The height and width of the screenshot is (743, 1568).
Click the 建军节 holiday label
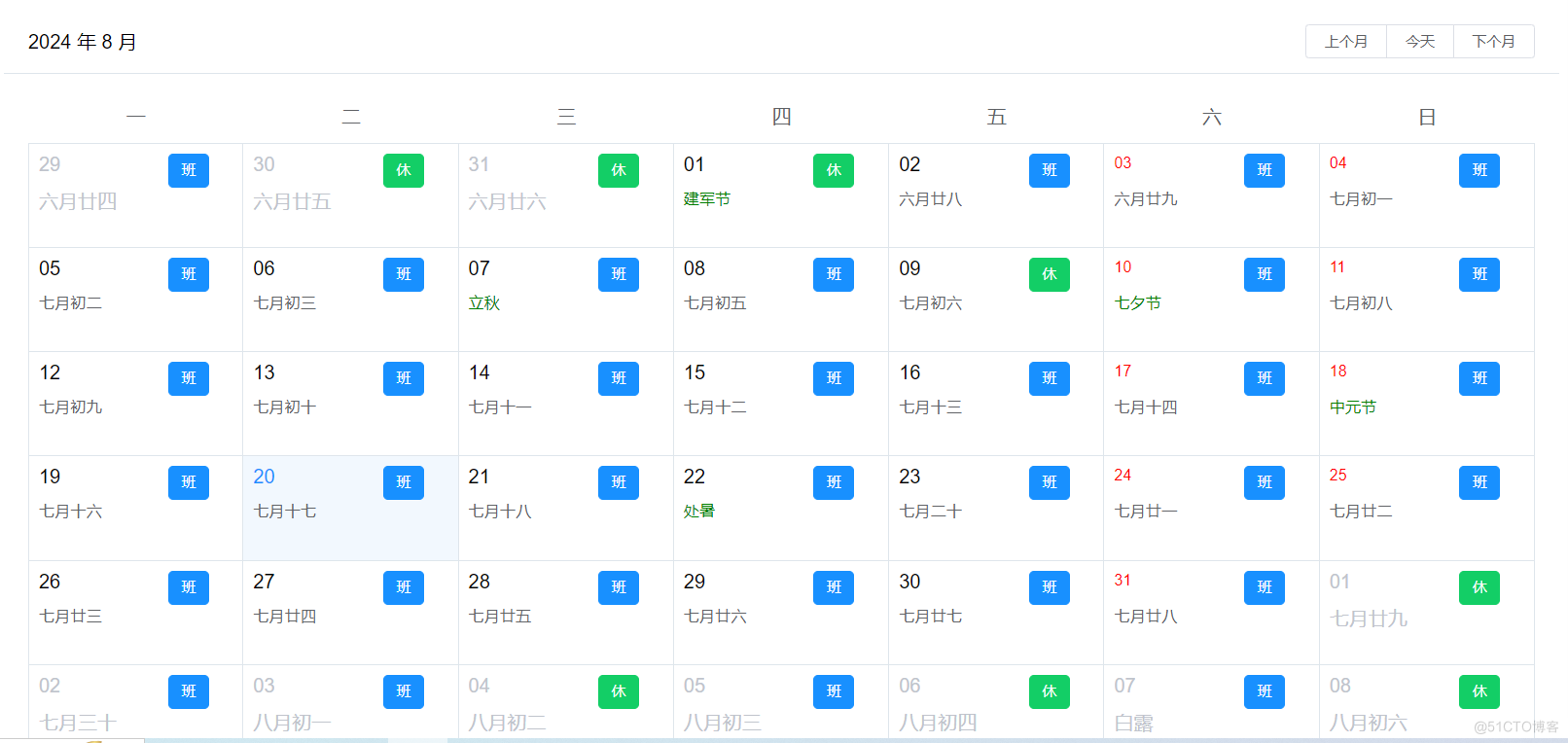(x=707, y=199)
